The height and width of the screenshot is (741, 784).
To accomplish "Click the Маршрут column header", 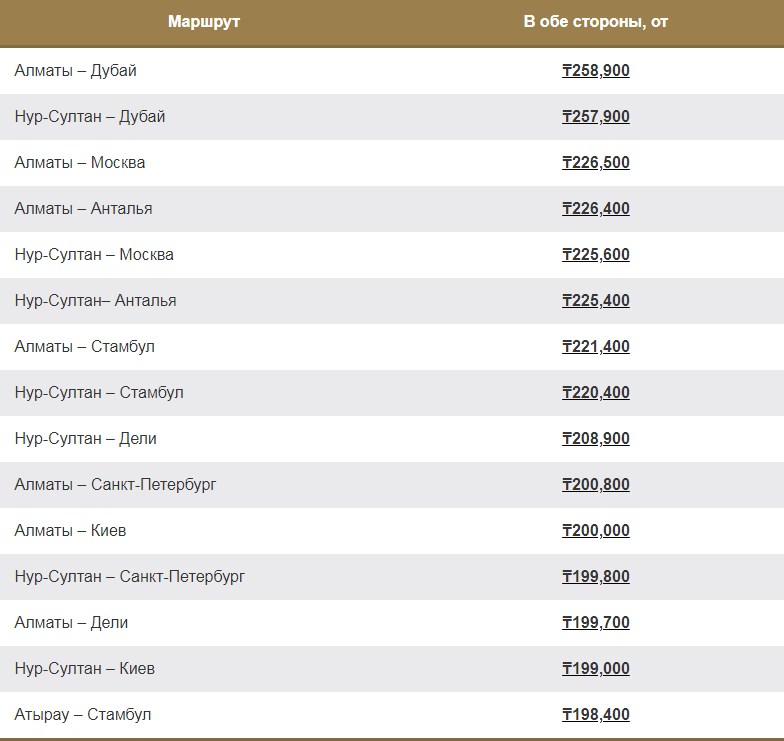I will tap(204, 22).
